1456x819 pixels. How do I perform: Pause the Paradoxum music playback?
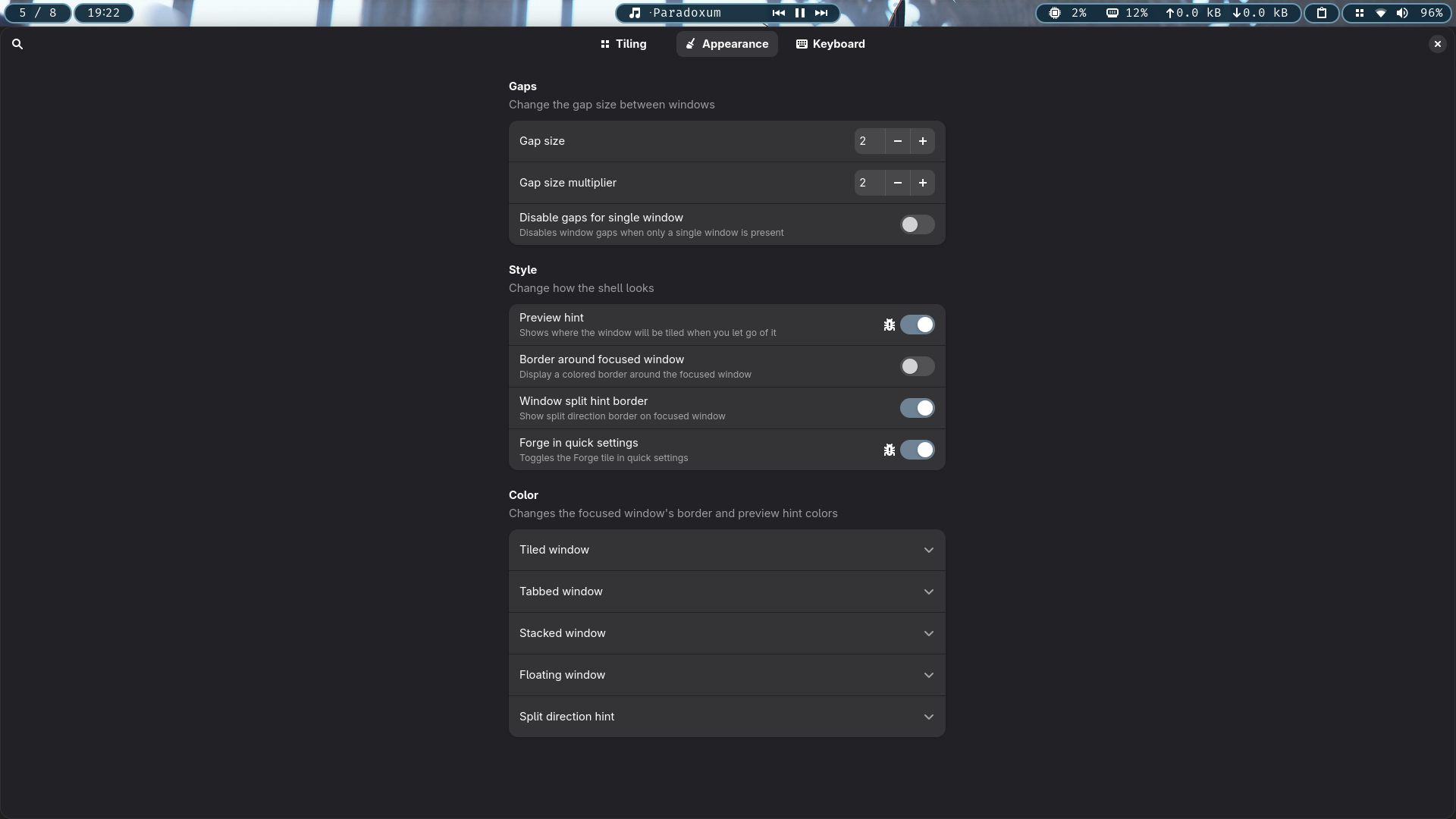pos(799,13)
